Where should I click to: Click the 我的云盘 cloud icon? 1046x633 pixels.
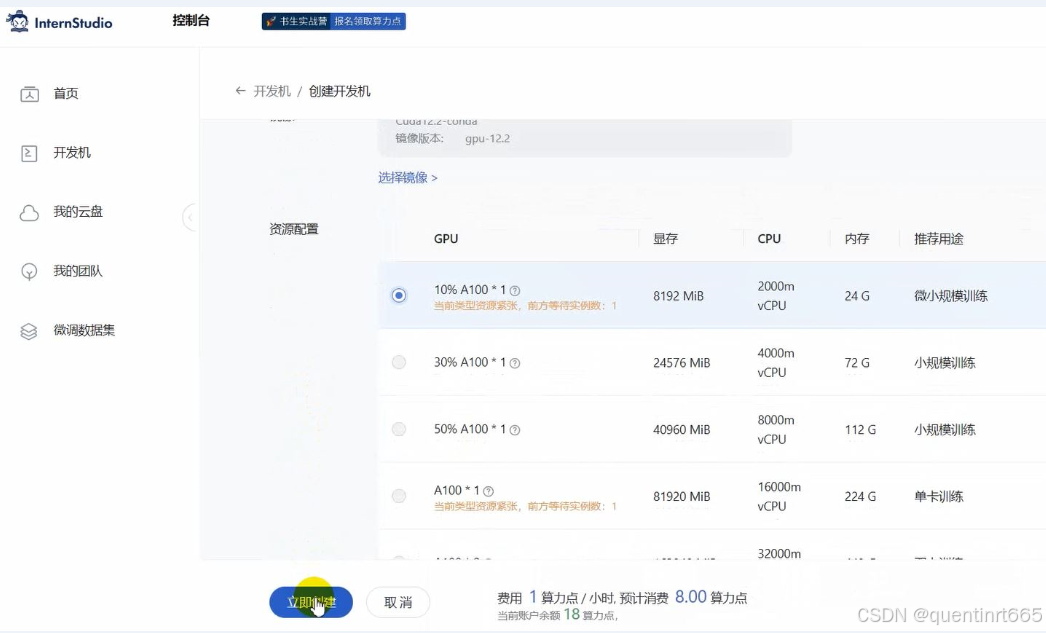(29, 213)
